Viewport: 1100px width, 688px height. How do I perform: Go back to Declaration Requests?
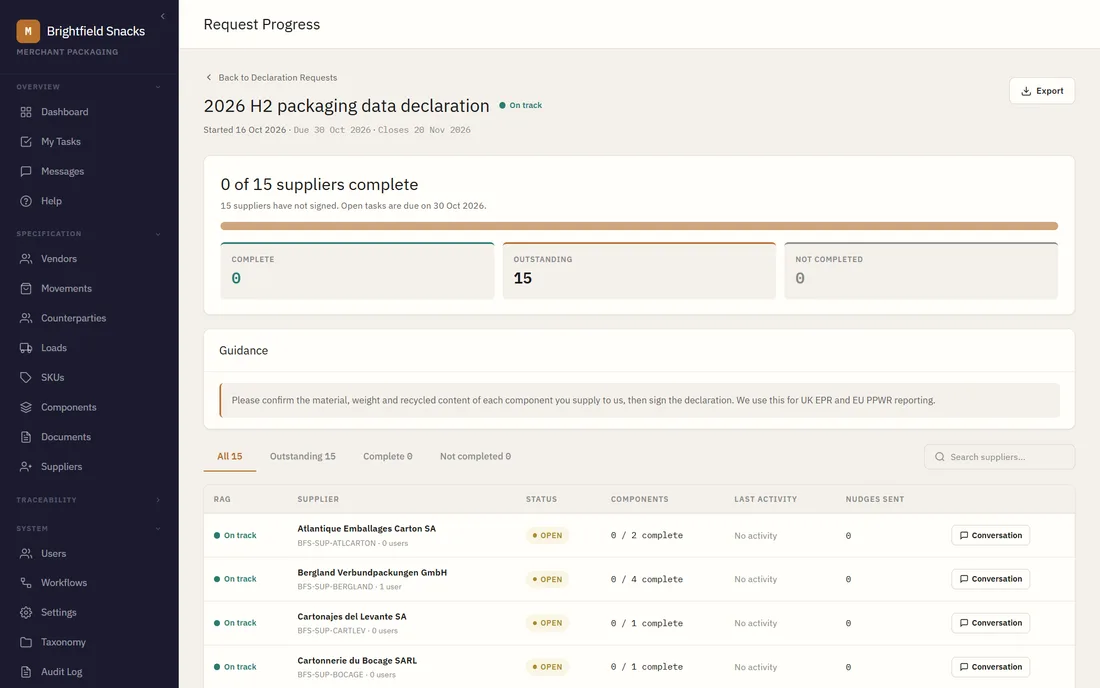(x=271, y=78)
